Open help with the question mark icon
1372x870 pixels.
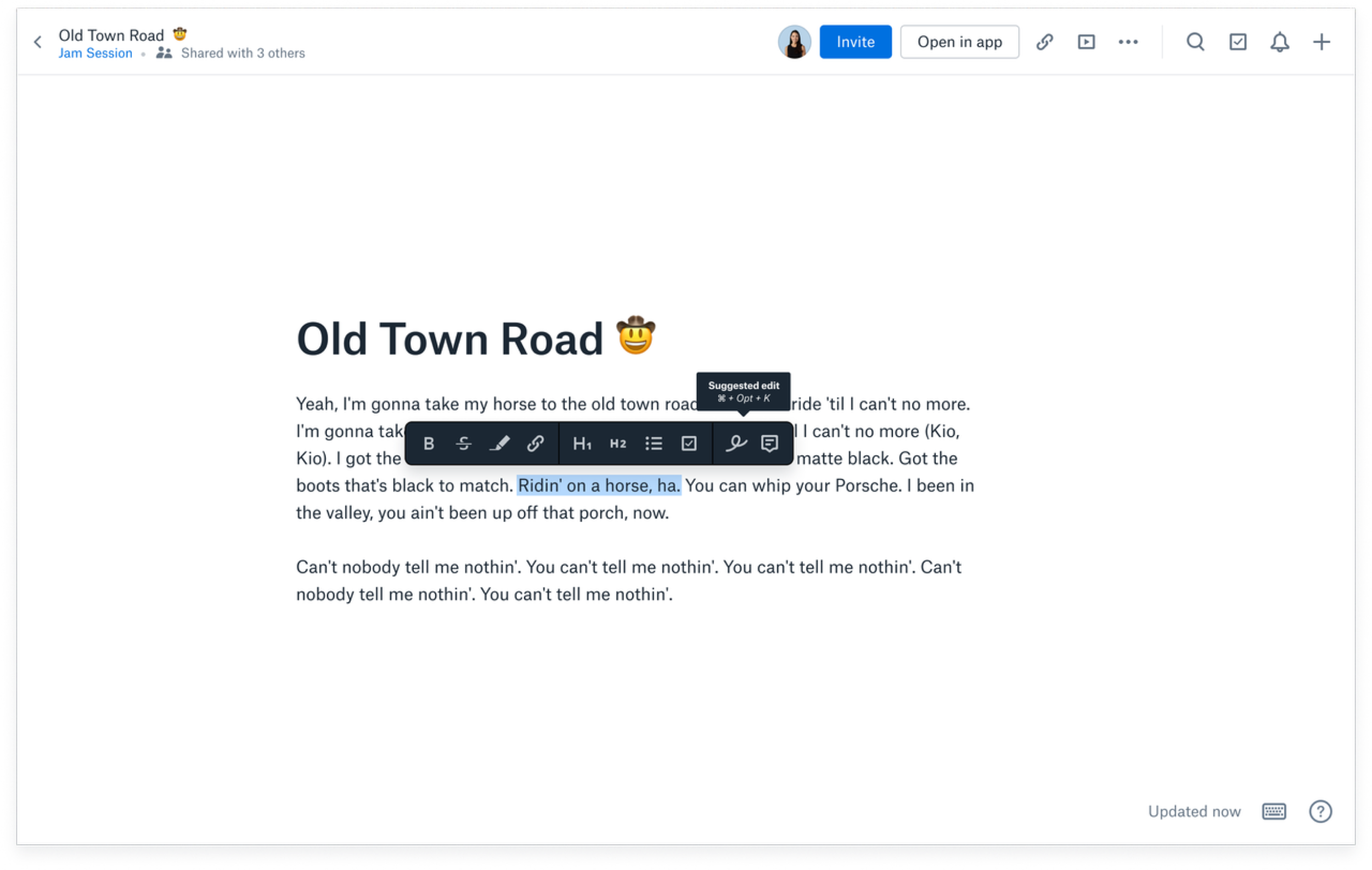point(1320,811)
